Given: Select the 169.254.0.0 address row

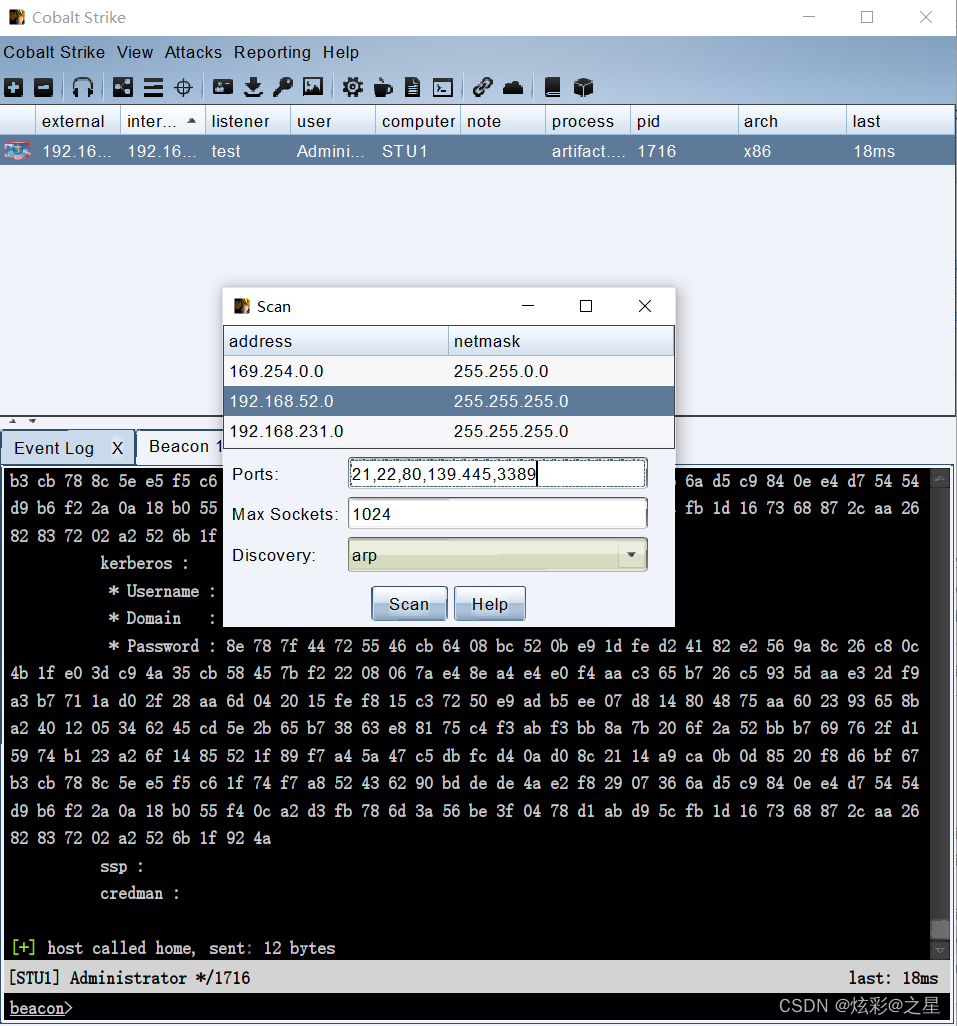Looking at the screenshot, I should click(x=449, y=371).
